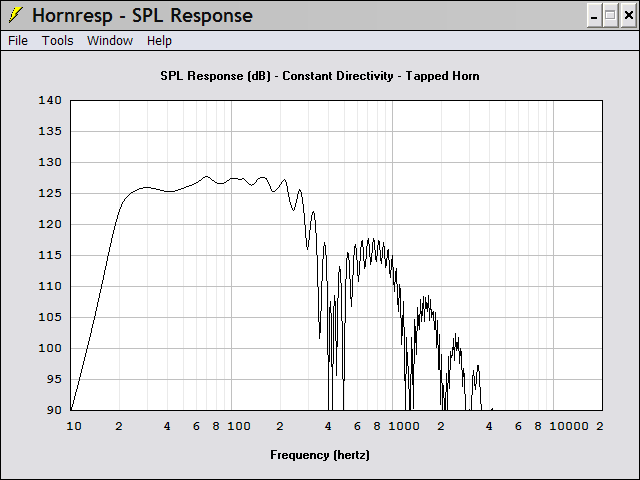Click the 120 dB y-axis label
640x480 pixels.
[50, 224]
